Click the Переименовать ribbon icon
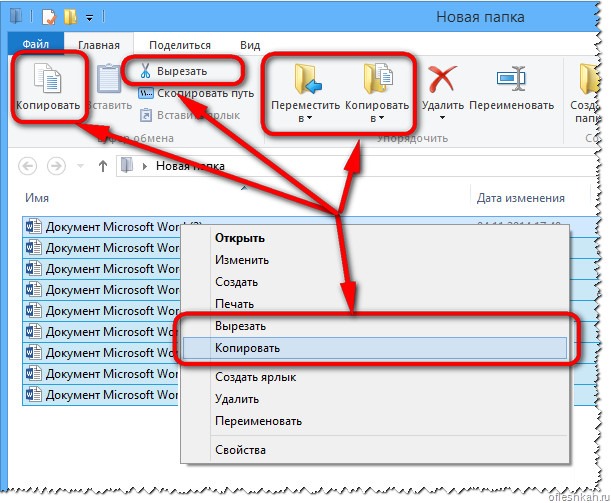Screen dimensions: 611x503 (511, 78)
